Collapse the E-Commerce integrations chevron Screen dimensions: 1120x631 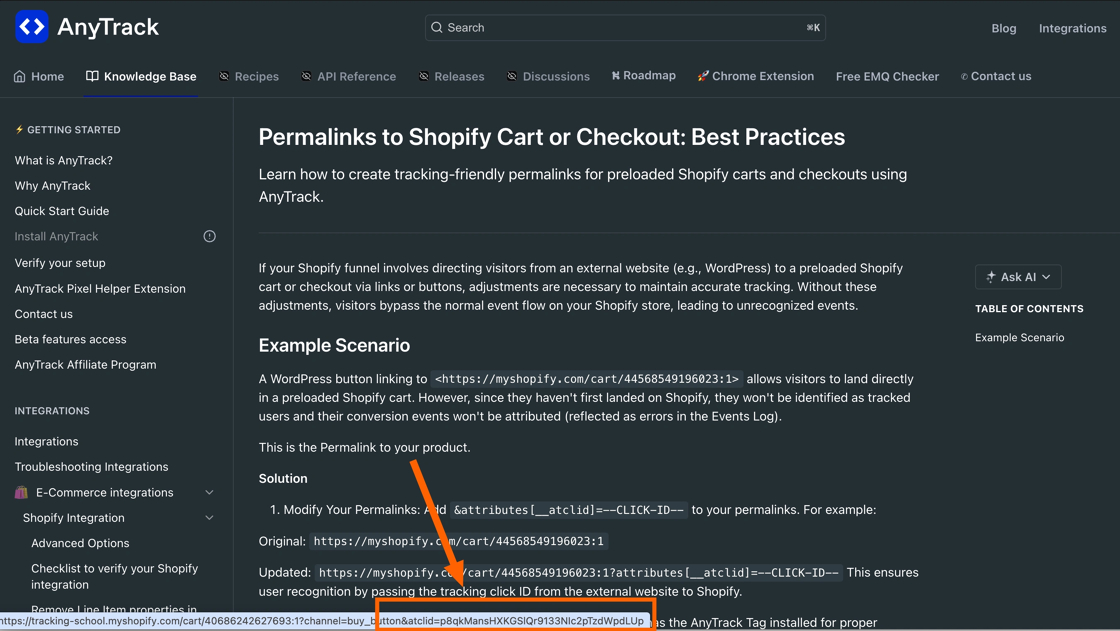click(209, 492)
